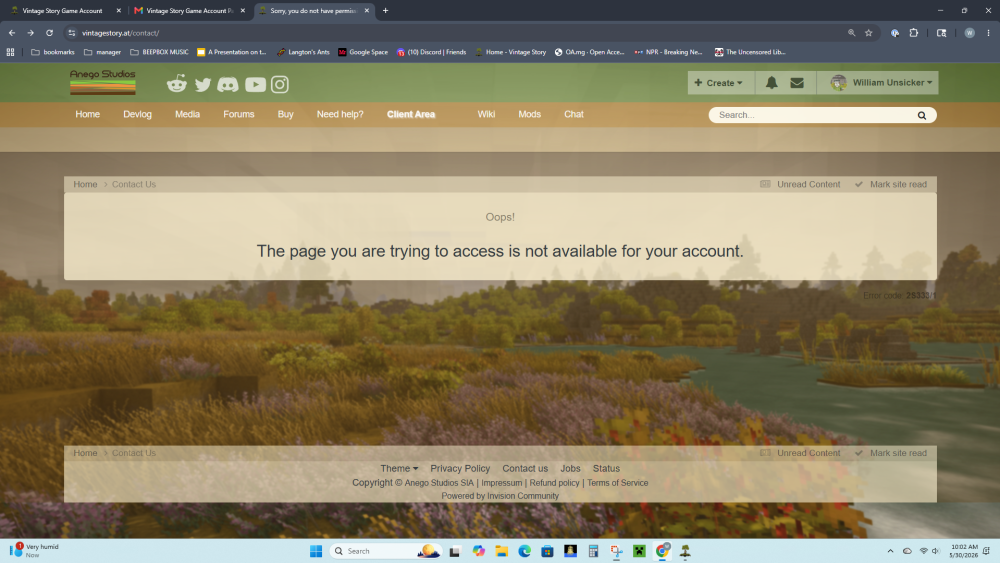The height and width of the screenshot is (563, 1000).
Task: Open Powered by Invision Community link
Action: (500, 495)
